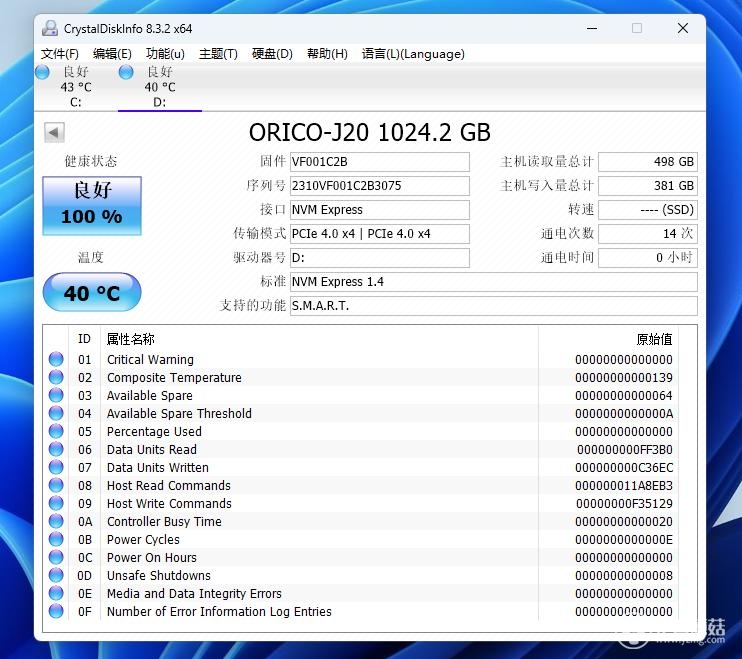Viewport: 742px width, 659px height.
Task: Click status orb of Critical Warning row
Action: click(x=56, y=360)
